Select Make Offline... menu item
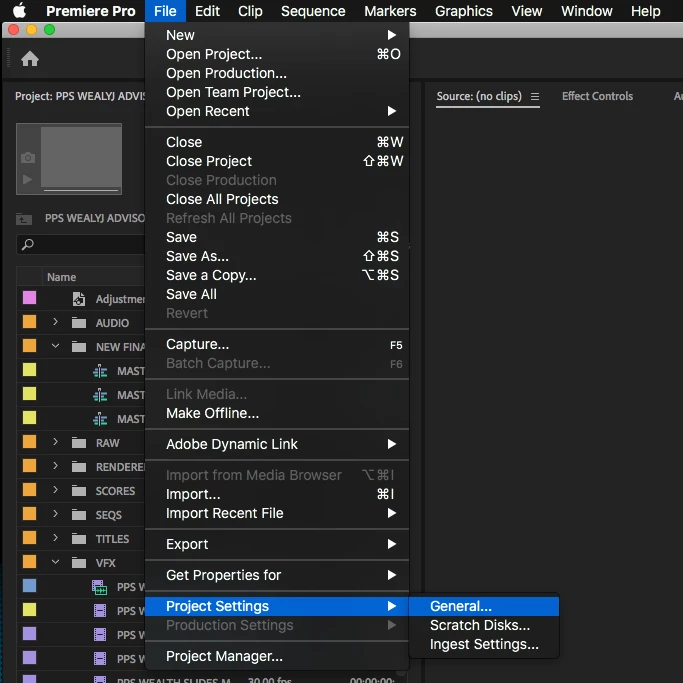The width and height of the screenshot is (683, 683). 277,413
